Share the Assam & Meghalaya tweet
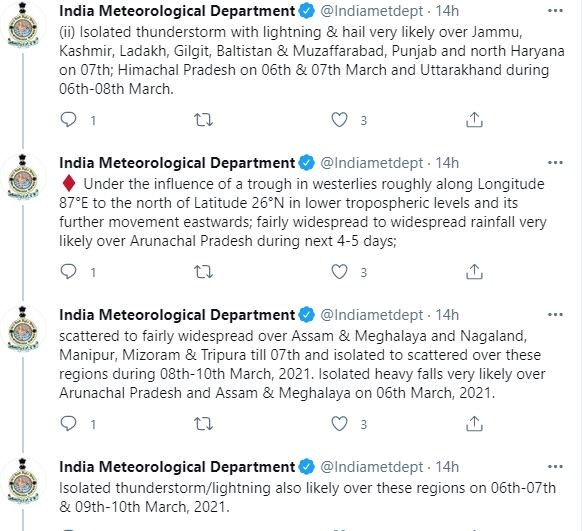The height and width of the screenshot is (531, 582). [x=474, y=423]
